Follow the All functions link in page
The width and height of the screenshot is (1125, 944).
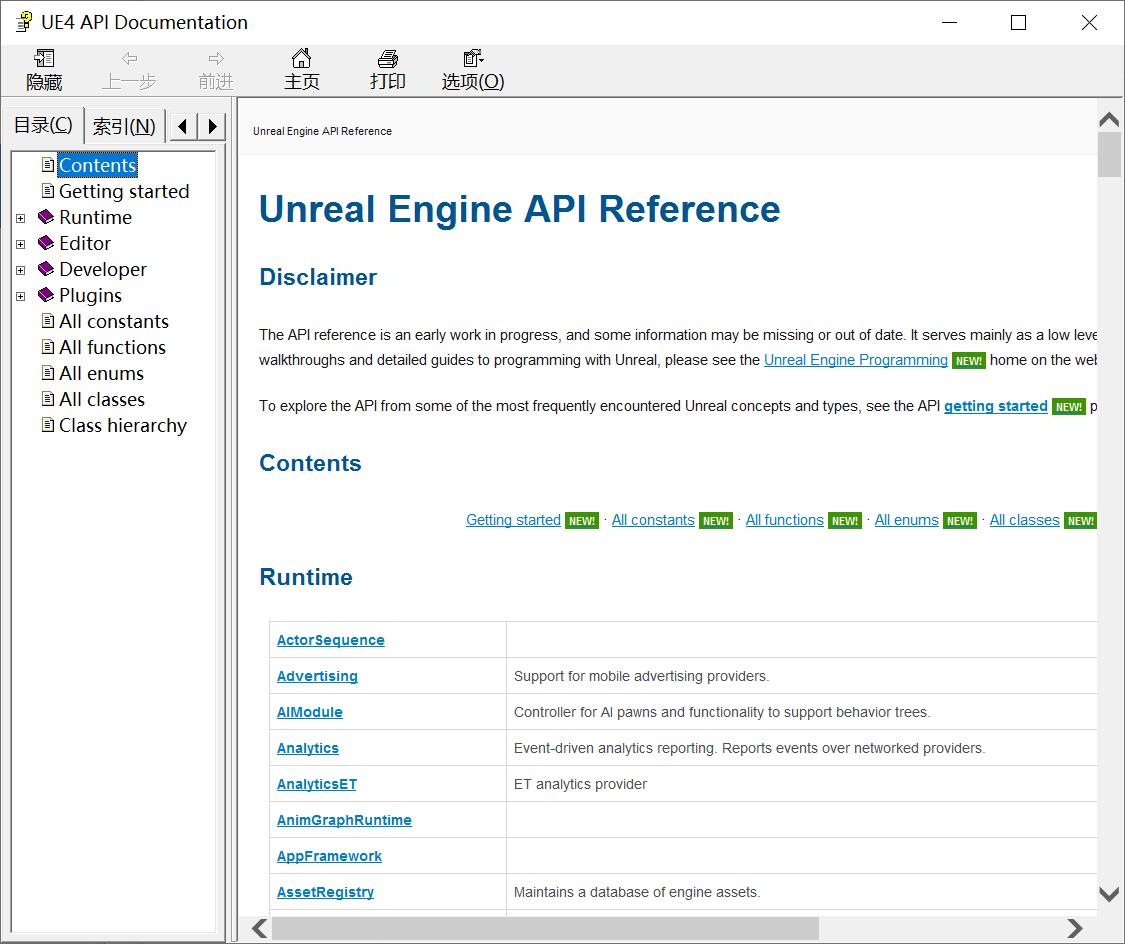784,520
